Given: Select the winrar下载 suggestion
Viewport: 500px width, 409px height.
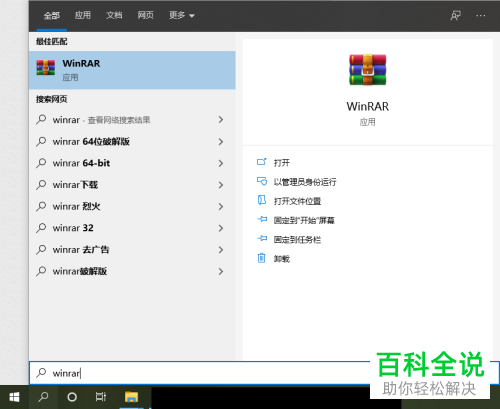Looking at the screenshot, I should click(132, 185).
